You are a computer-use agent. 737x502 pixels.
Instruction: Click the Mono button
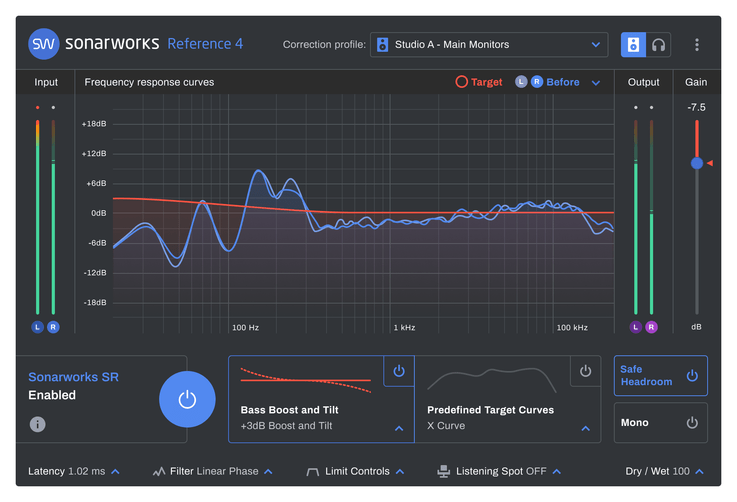[660, 423]
